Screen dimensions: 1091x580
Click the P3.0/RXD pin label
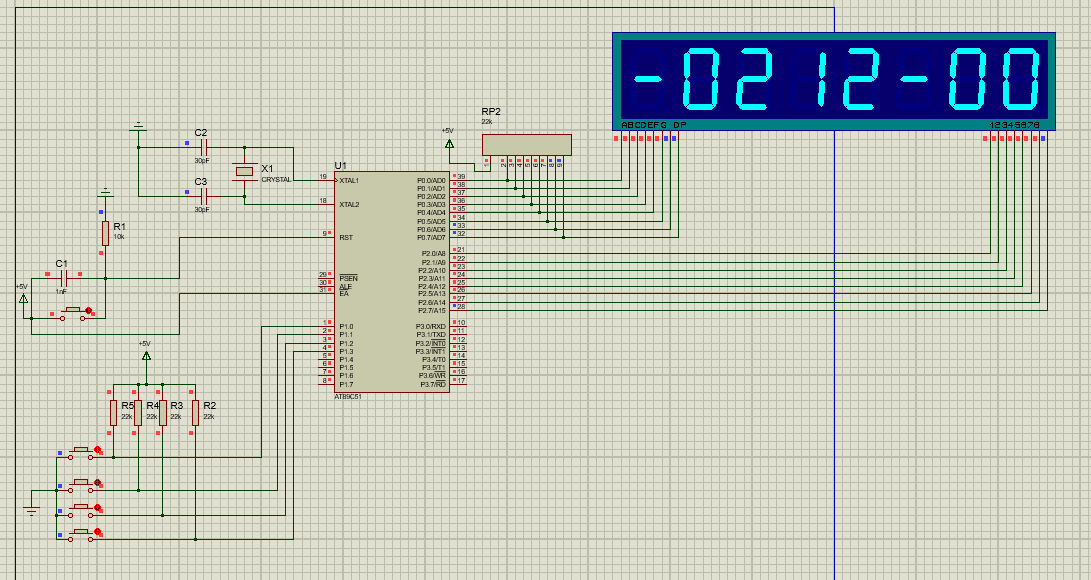(x=431, y=326)
